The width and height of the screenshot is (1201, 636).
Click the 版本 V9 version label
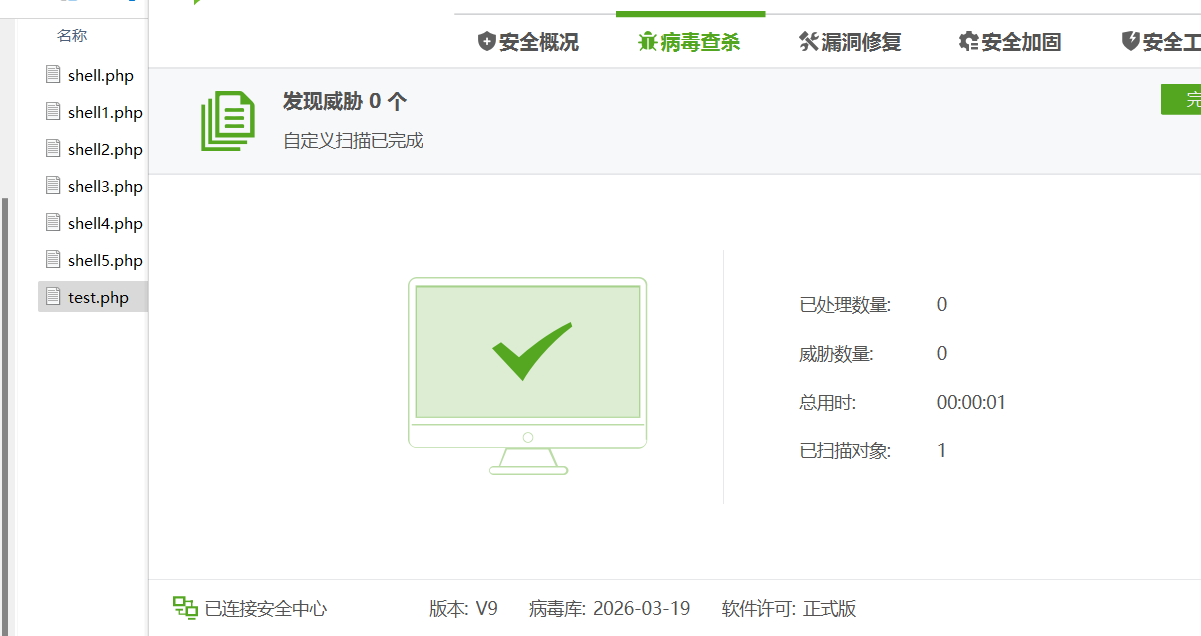coord(463,608)
